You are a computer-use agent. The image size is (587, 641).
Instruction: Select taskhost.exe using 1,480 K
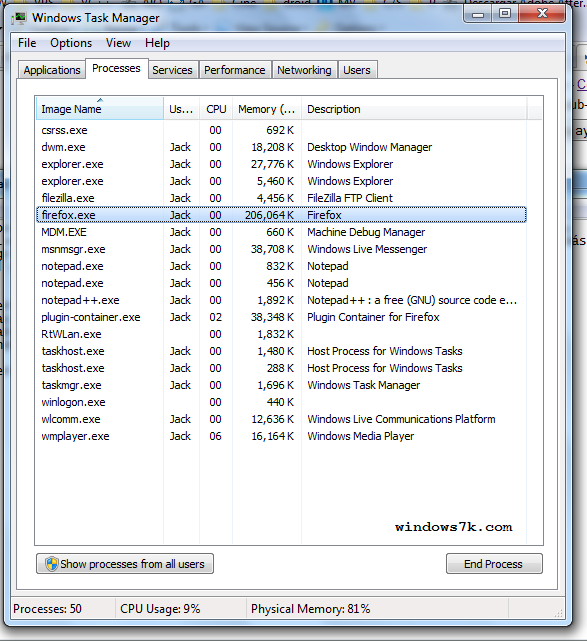pyautogui.click(x=281, y=351)
